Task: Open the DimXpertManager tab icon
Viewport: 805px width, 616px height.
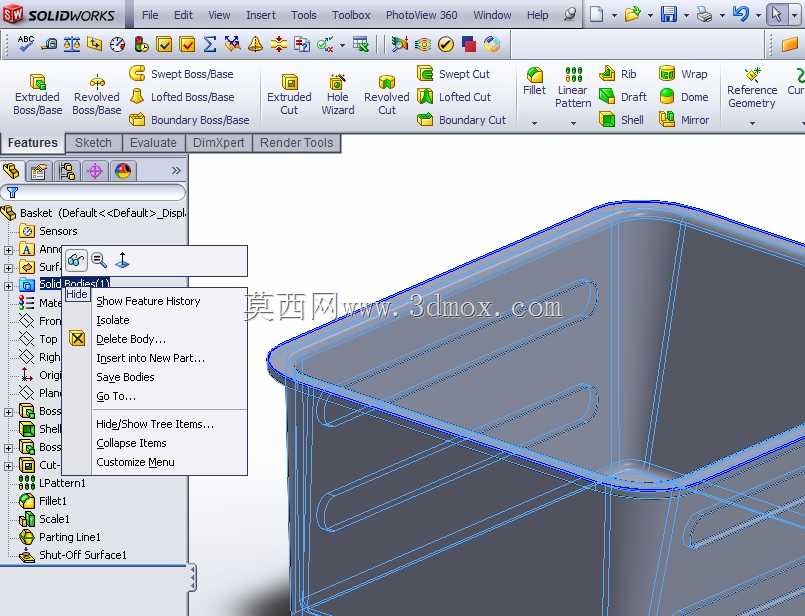Action: coord(95,171)
